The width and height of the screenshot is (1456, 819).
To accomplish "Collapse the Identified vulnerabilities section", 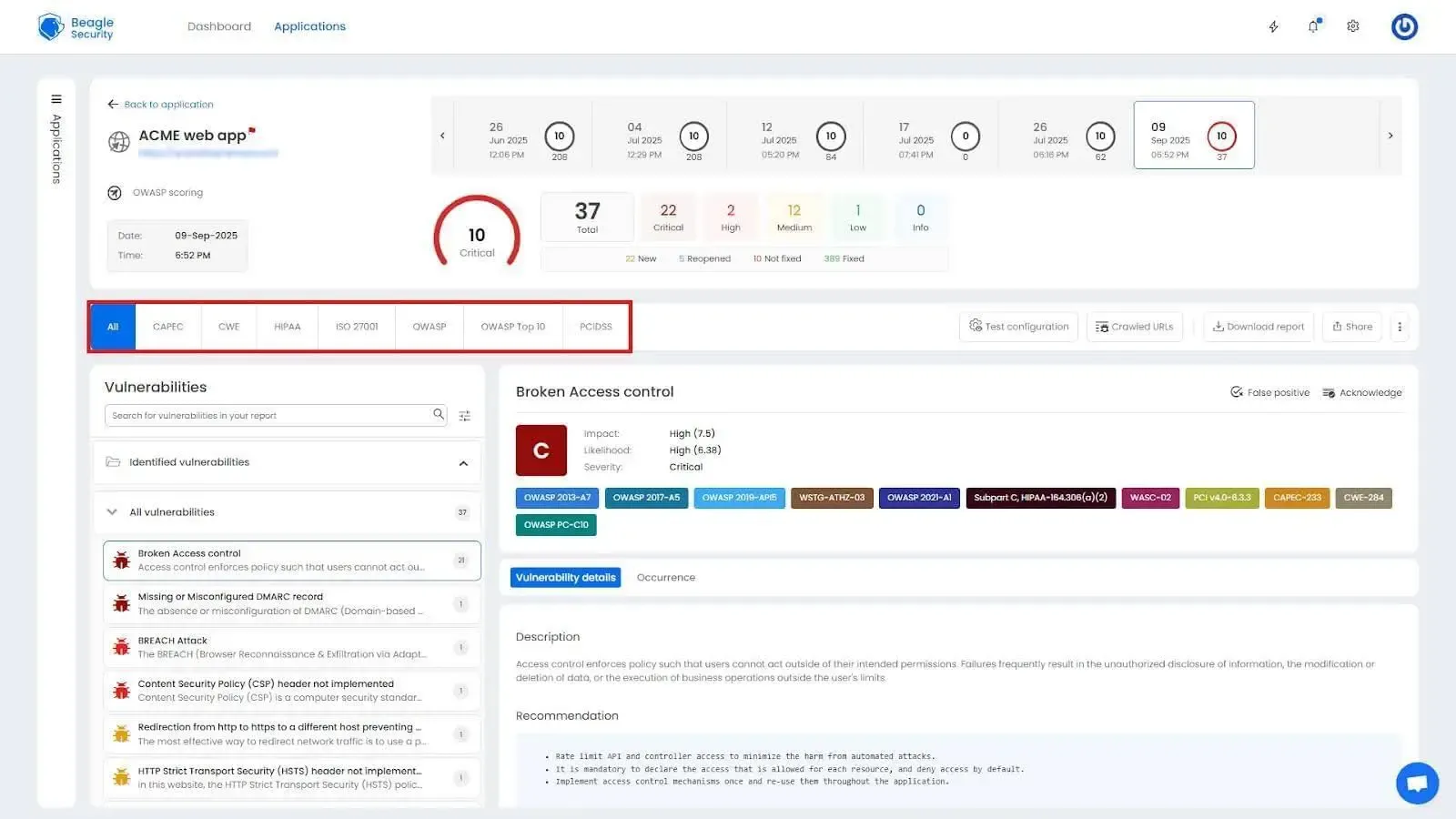I will point(463,462).
